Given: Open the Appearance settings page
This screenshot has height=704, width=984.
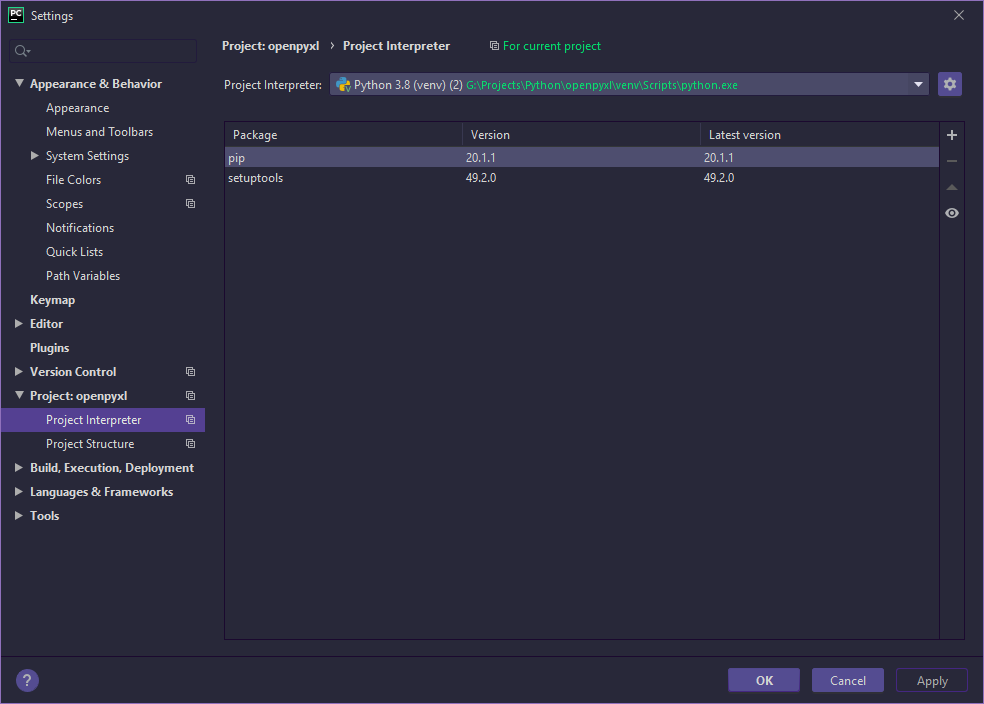Looking at the screenshot, I should click(x=77, y=108).
